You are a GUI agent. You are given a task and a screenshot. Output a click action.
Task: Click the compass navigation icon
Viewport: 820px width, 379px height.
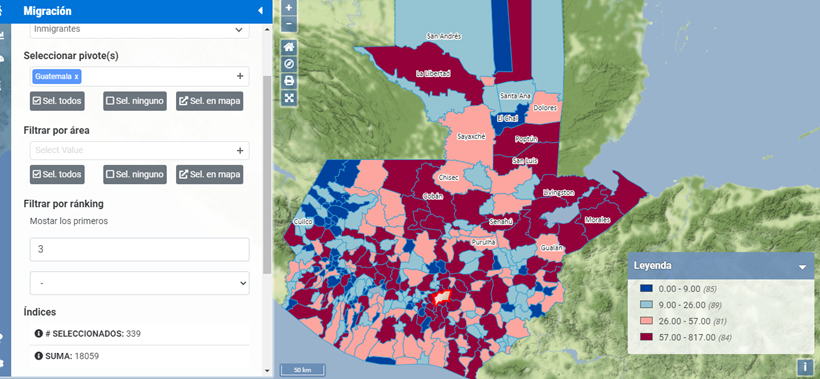(289, 64)
